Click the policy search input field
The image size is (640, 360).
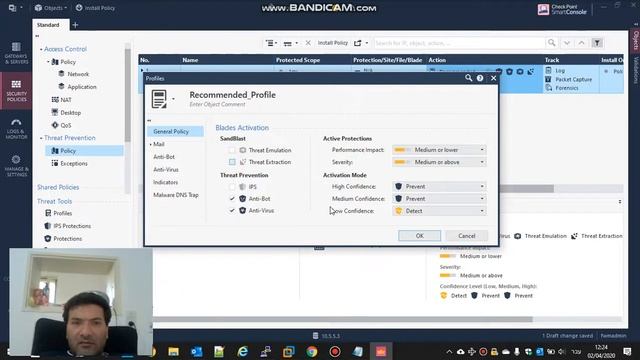point(459,43)
